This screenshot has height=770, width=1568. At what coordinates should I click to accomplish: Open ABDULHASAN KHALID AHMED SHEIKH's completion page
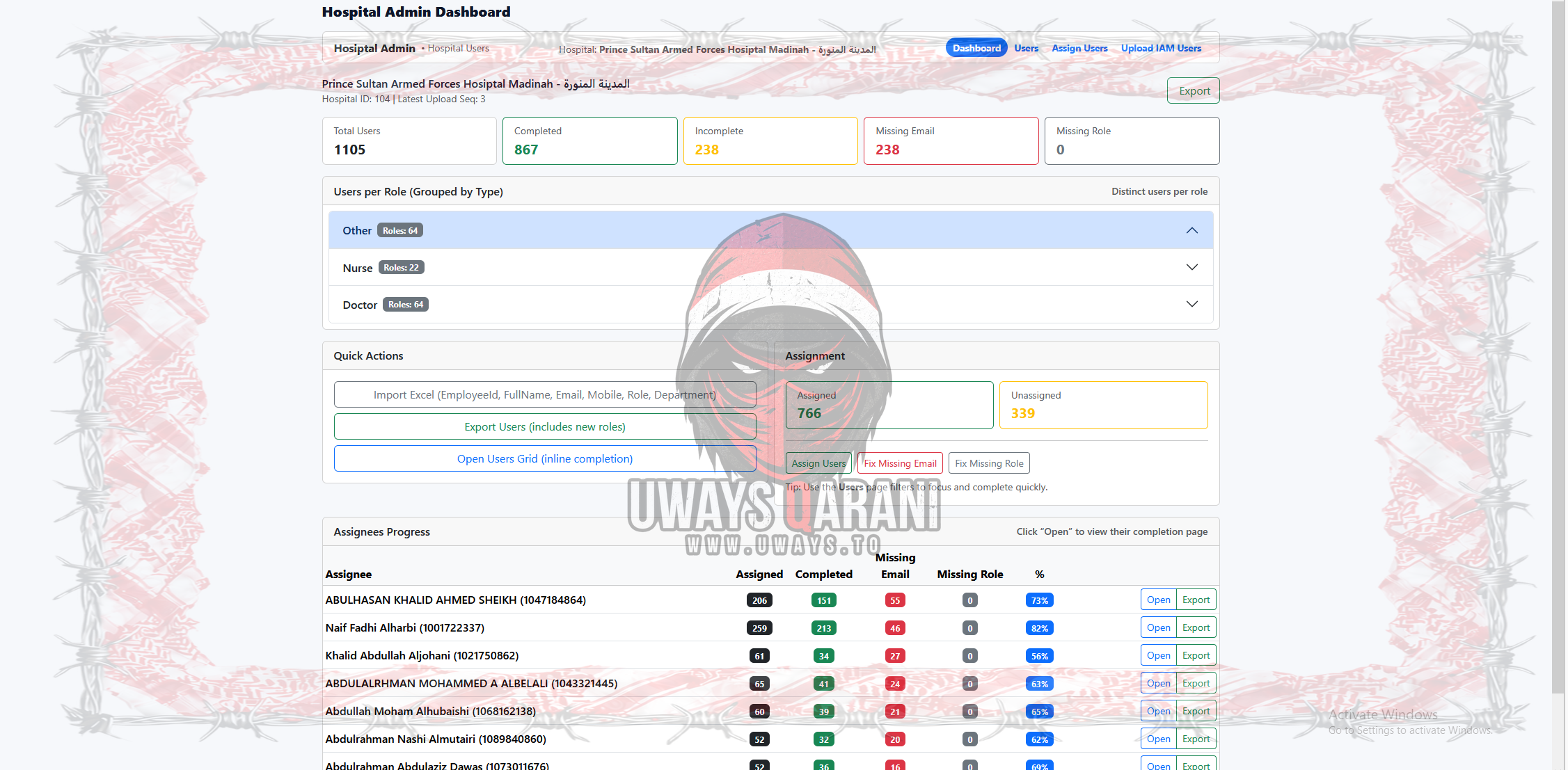pos(1158,600)
